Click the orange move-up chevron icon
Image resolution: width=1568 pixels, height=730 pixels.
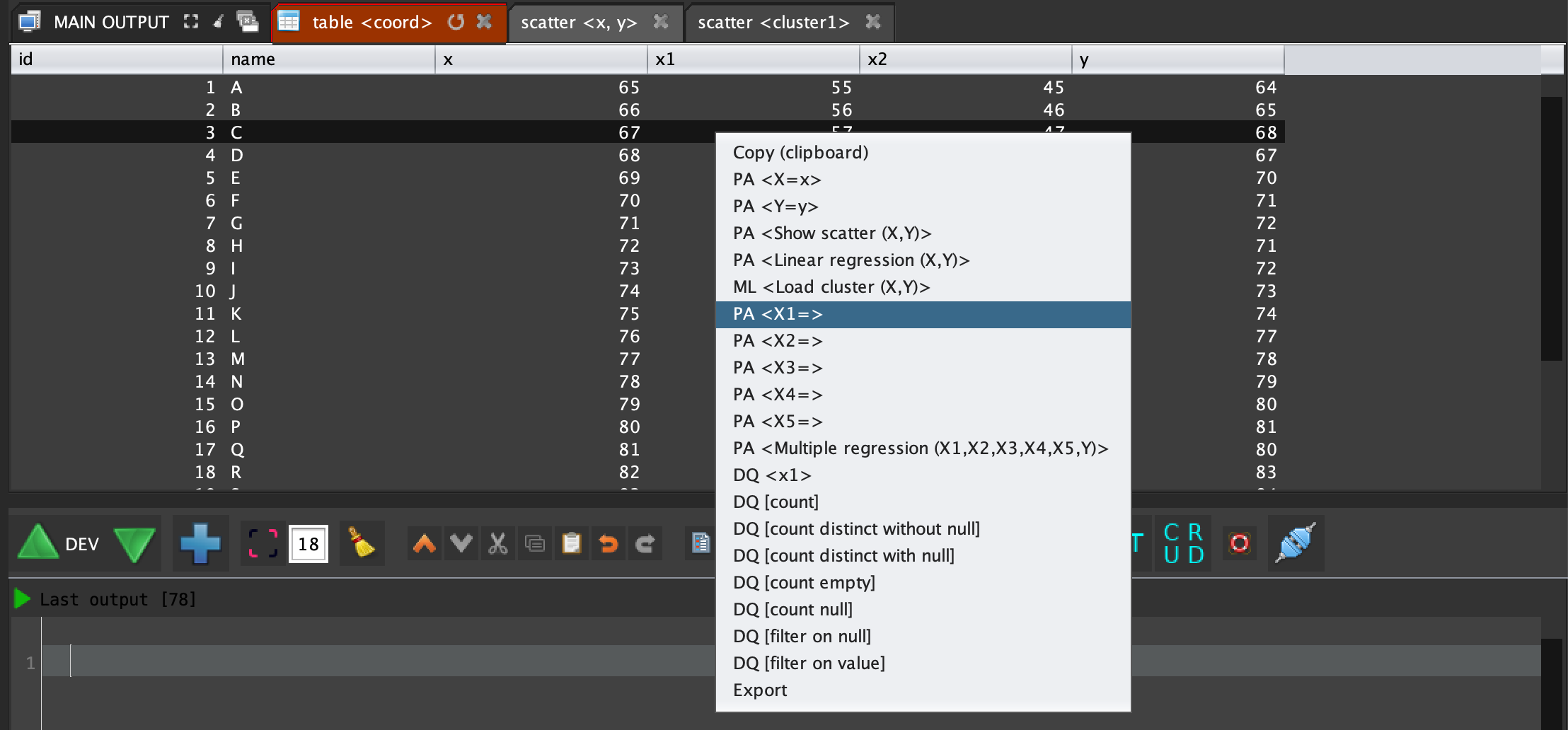[425, 543]
